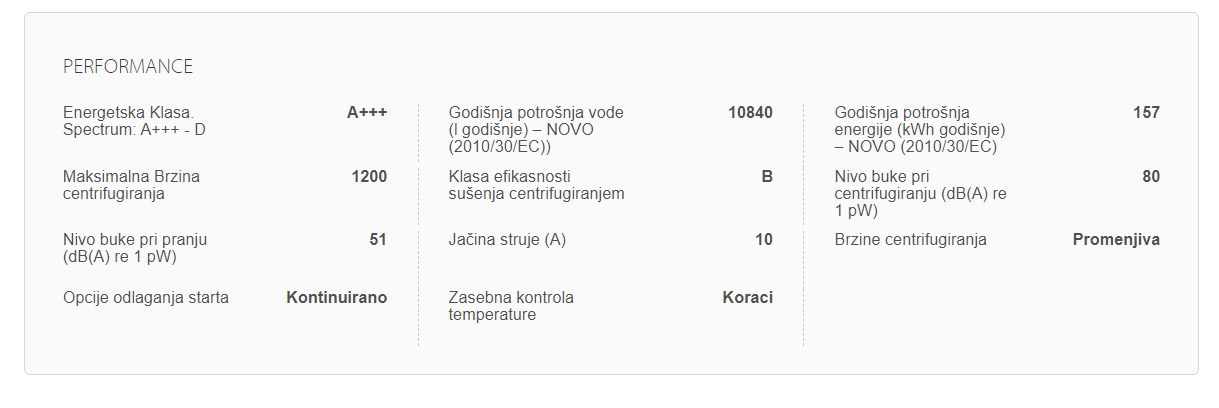Click the 157 energy consumption value
This screenshot has height=408, width=1219.
(1146, 113)
